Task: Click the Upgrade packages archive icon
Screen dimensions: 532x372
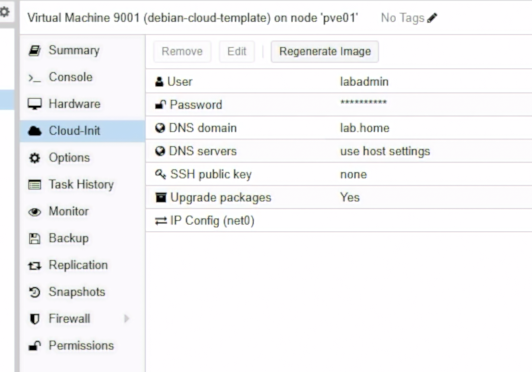Action: [x=160, y=197]
